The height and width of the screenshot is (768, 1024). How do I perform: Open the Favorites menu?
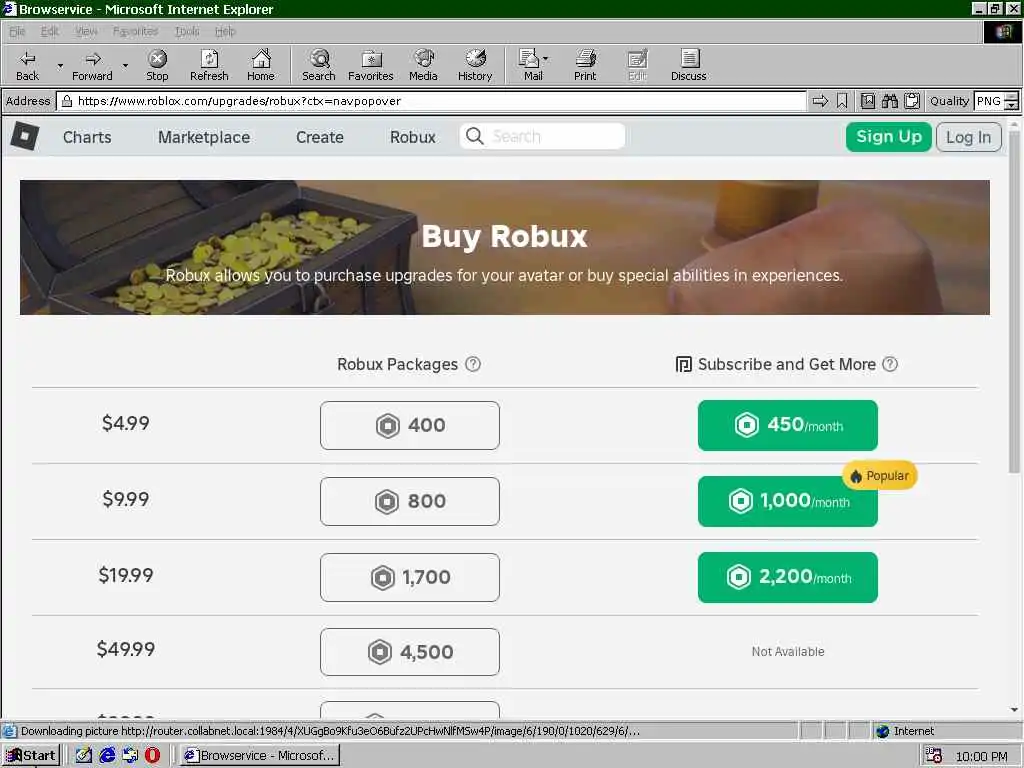(135, 31)
